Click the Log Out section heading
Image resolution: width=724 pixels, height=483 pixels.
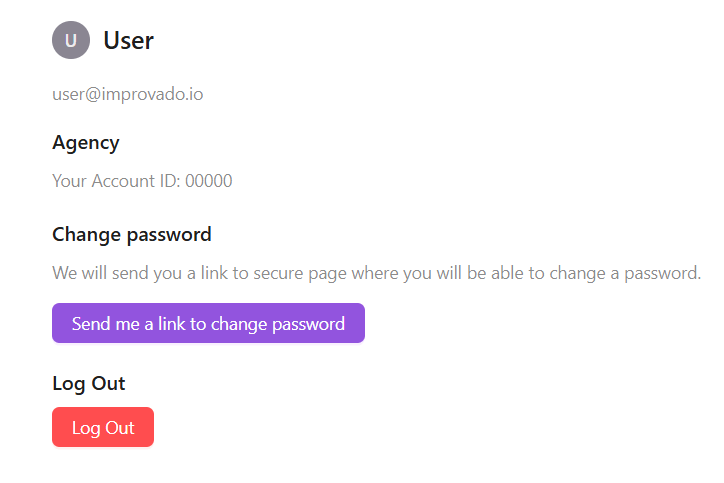pyautogui.click(x=89, y=383)
